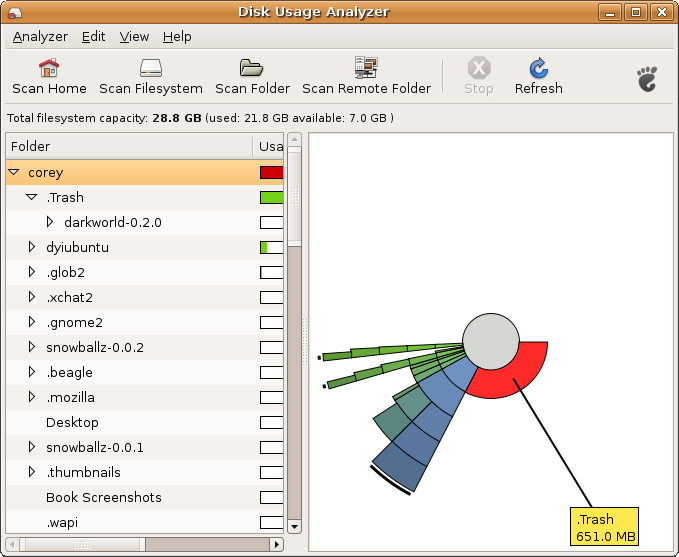The height and width of the screenshot is (557, 679).
Task: Sort by the Folder column header
Action: point(128,146)
